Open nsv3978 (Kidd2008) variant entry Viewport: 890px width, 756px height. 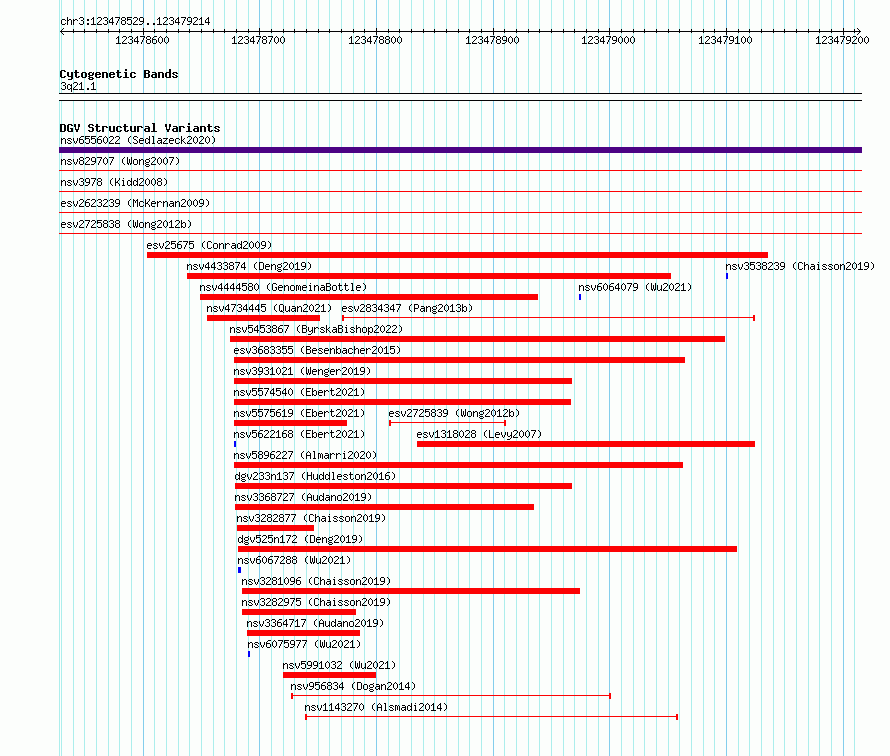(x=114, y=182)
